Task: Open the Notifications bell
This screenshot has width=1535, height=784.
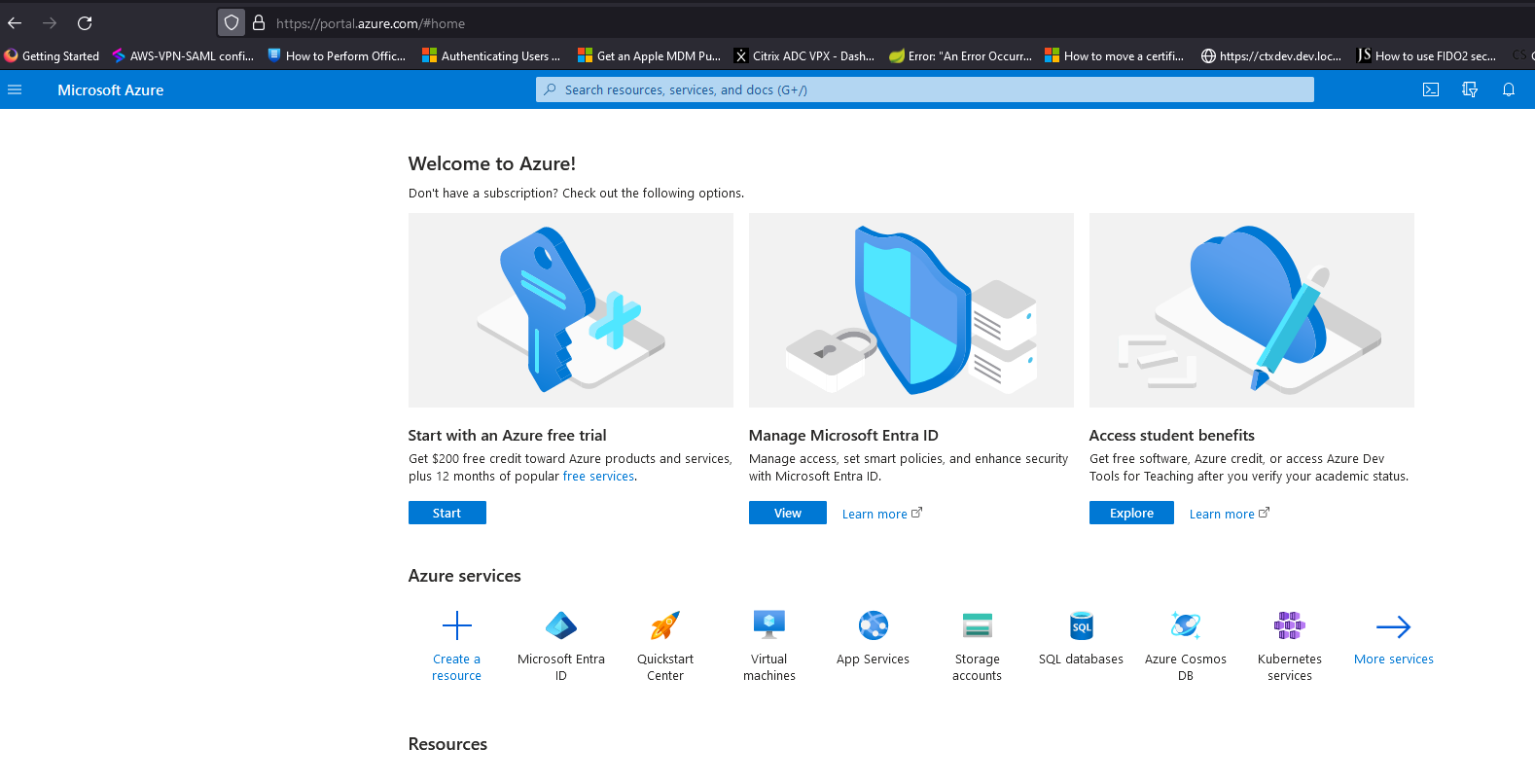Action: pyautogui.click(x=1508, y=89)
